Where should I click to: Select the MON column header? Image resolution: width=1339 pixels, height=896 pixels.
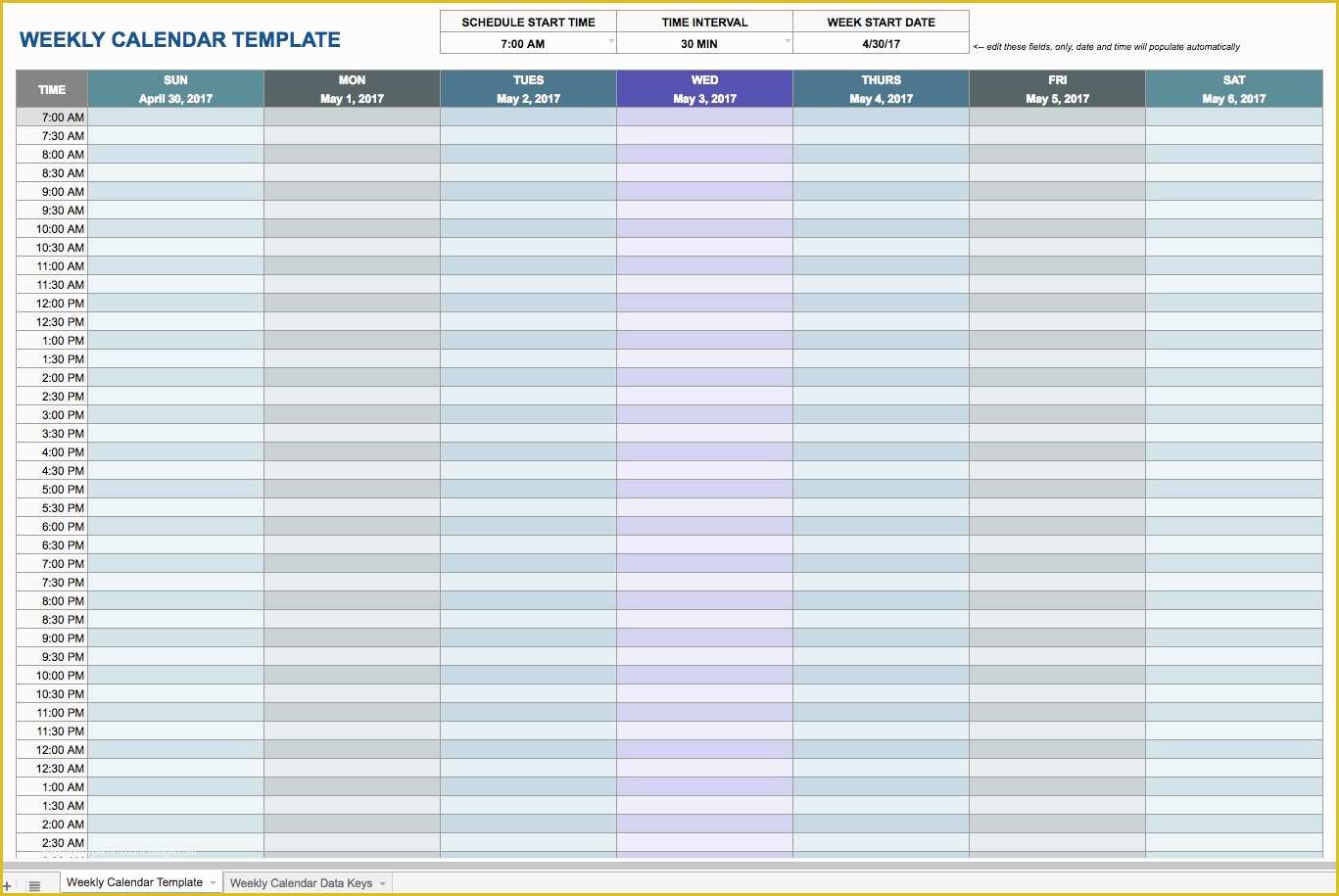(352, 80)
